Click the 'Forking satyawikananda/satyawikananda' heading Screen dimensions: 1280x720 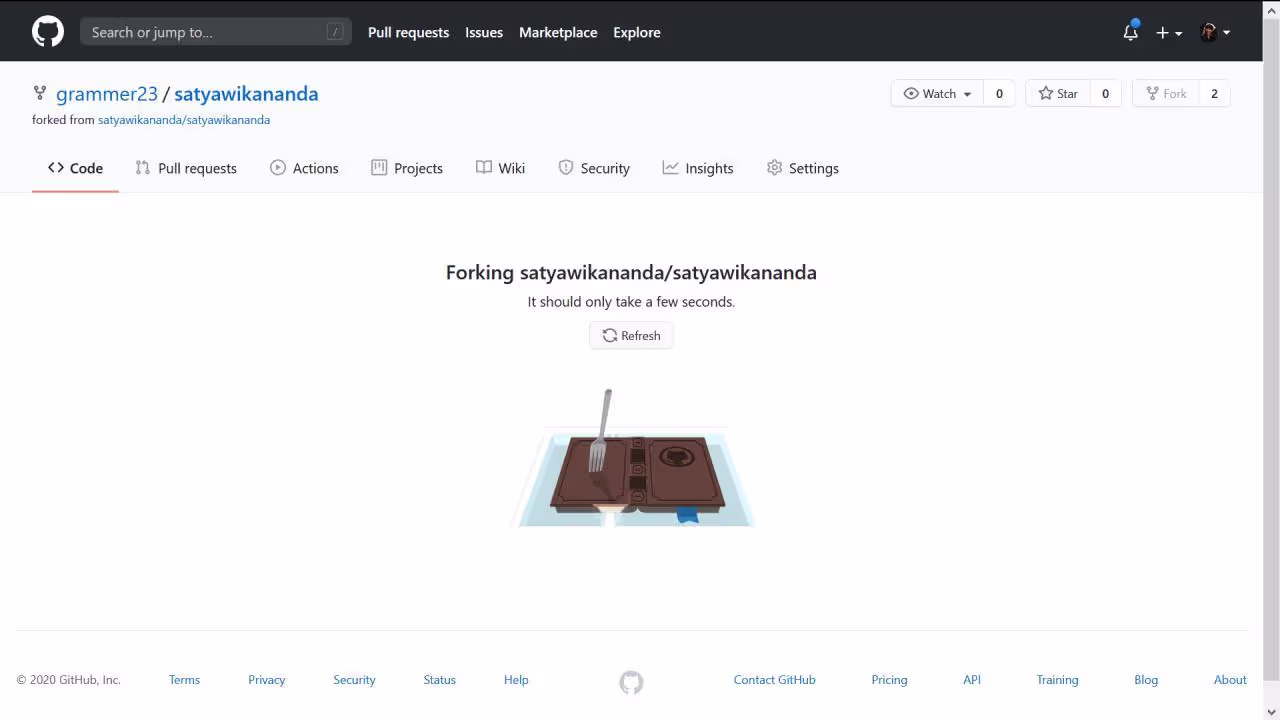[x=631, y=272]
